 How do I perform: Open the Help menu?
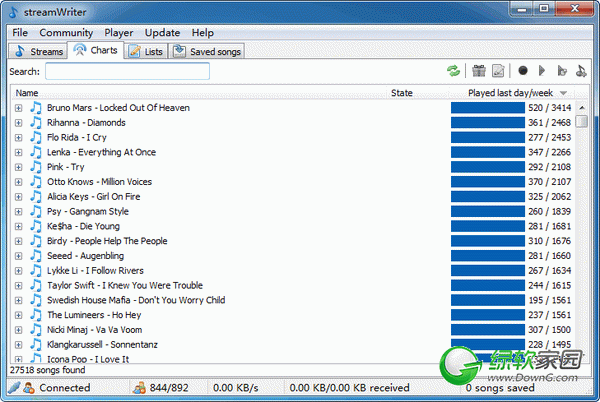202,33
